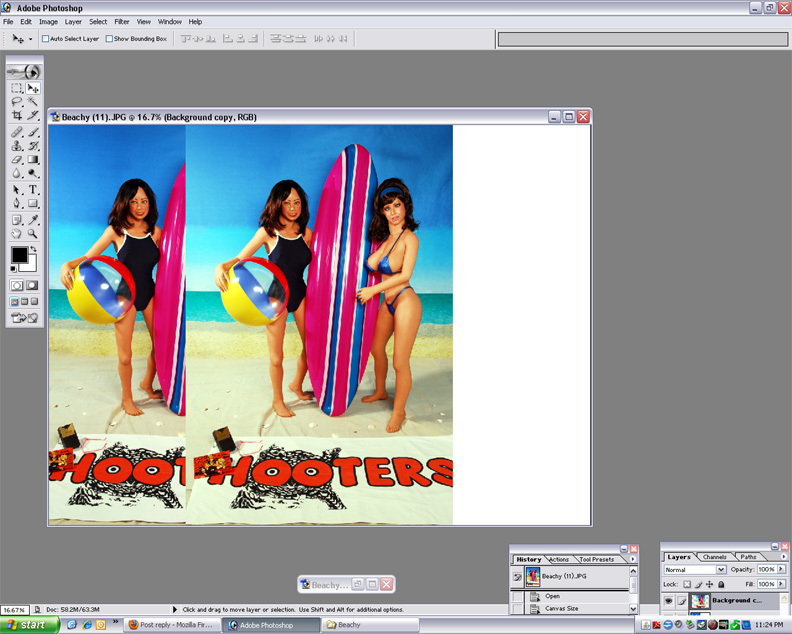Open the File menu

(x=8, y=22)
